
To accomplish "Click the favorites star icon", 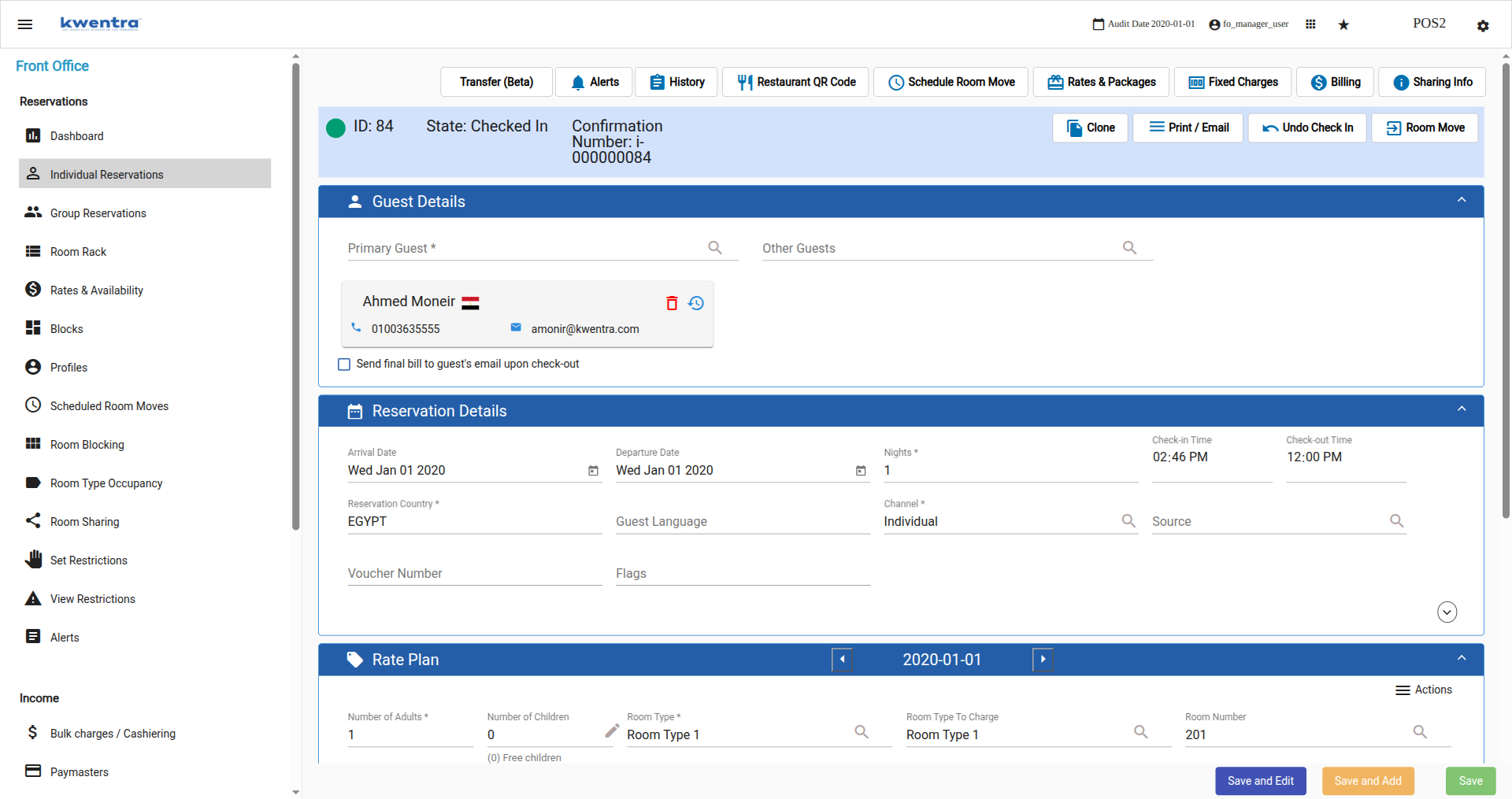I will [x=1343, y=25].
